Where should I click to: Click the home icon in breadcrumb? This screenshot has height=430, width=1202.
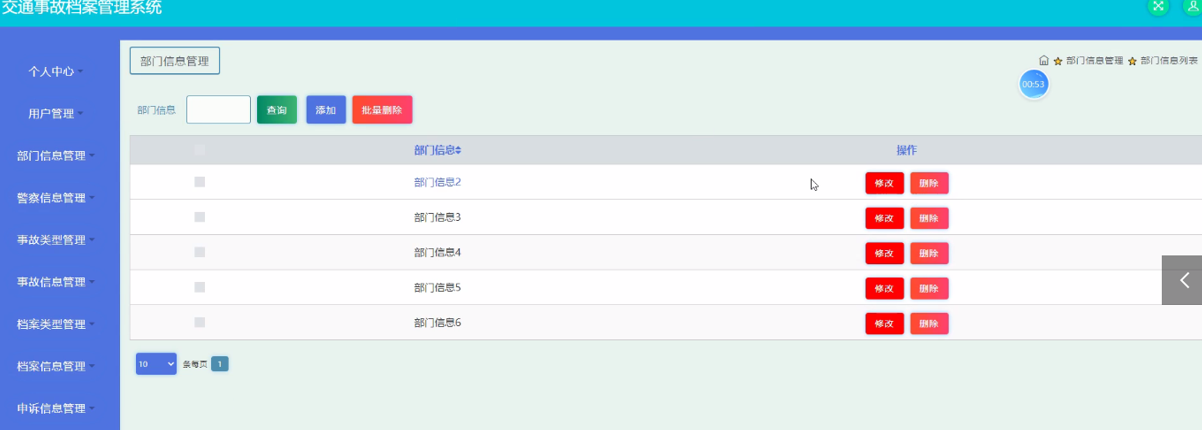pyautogui.click(x=1044, y=61)
